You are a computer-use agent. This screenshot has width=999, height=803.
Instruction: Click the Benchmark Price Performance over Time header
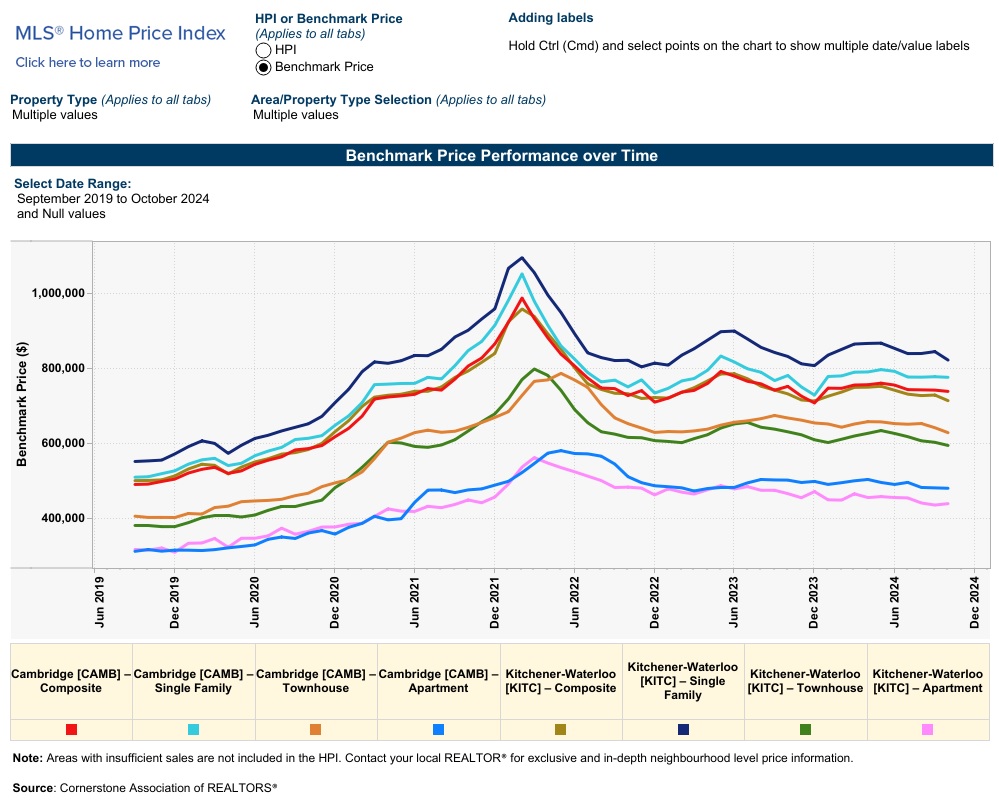pyautogui.click(x=501, y=156)
